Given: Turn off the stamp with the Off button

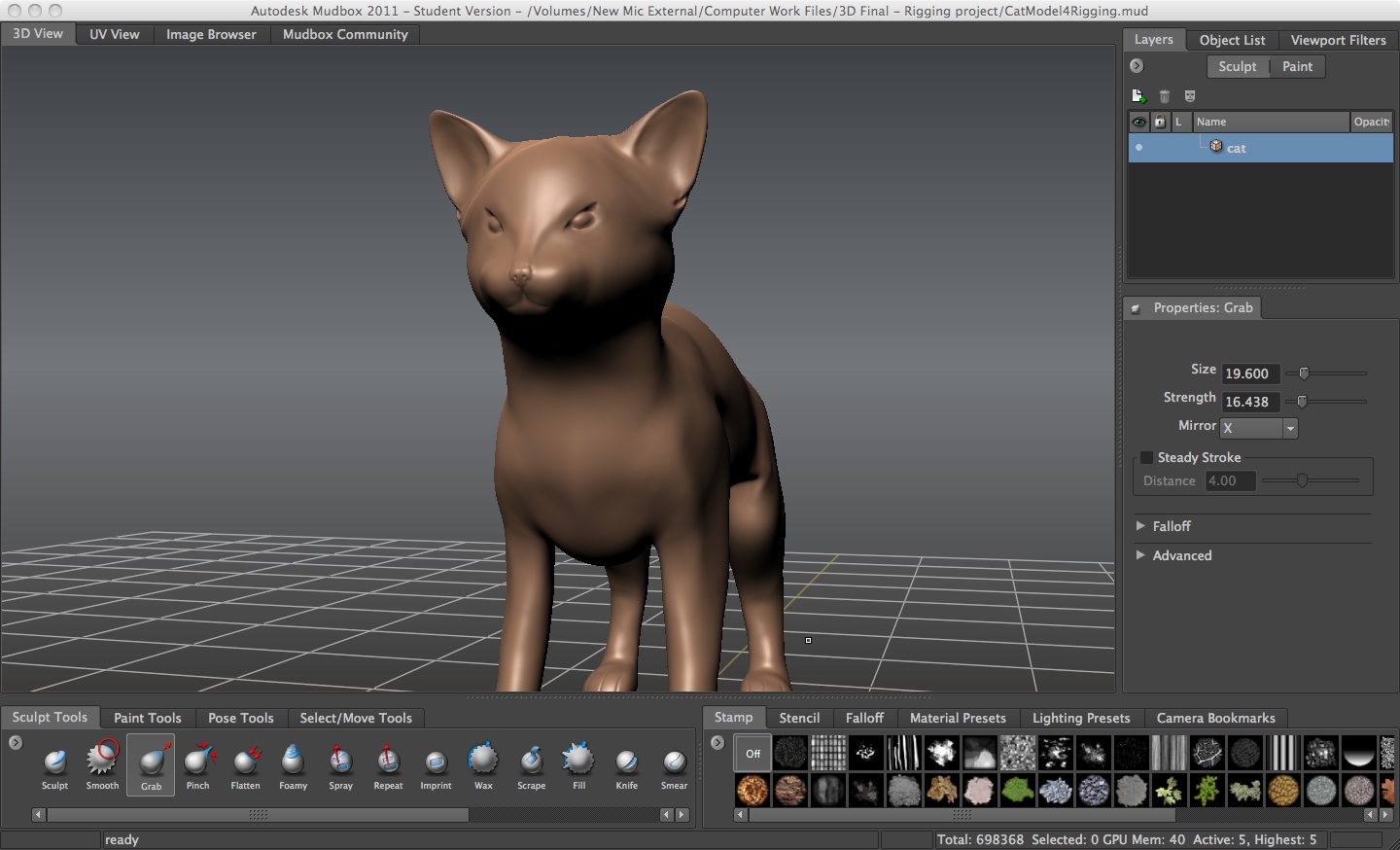Looking at the screenshot, I should click(x=752, y=752).
